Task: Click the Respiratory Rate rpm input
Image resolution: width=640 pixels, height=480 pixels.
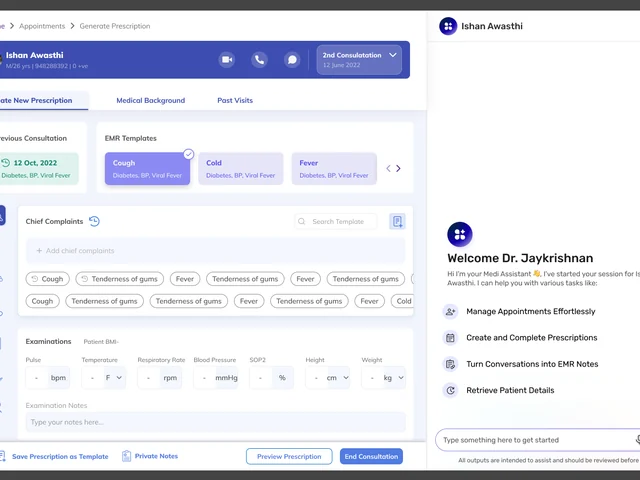Action: (x=160, y=378)
